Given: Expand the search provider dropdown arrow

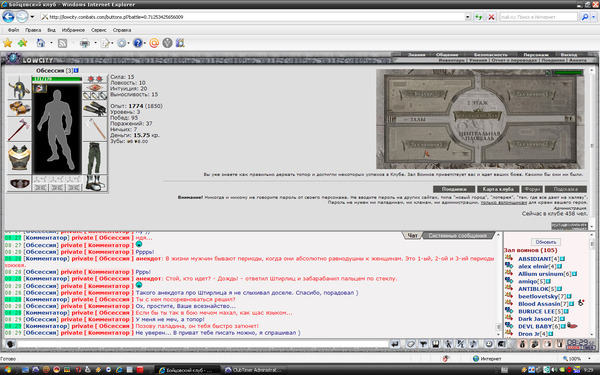Looking at the screenshot, I should (x=594, y=17).
